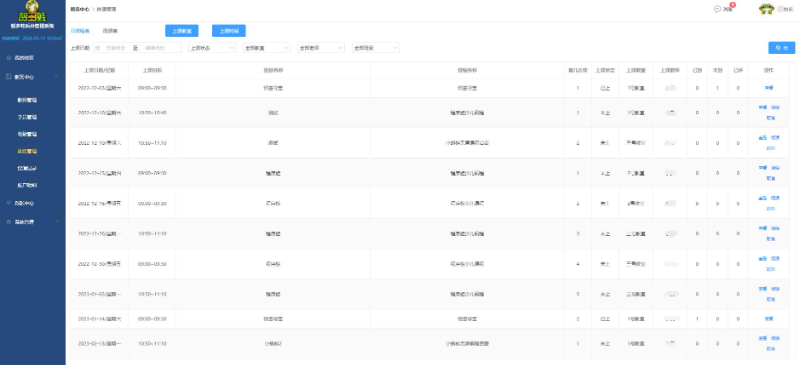
Task: Expand the last sidebar section chevron
Action: click(56, 222)
